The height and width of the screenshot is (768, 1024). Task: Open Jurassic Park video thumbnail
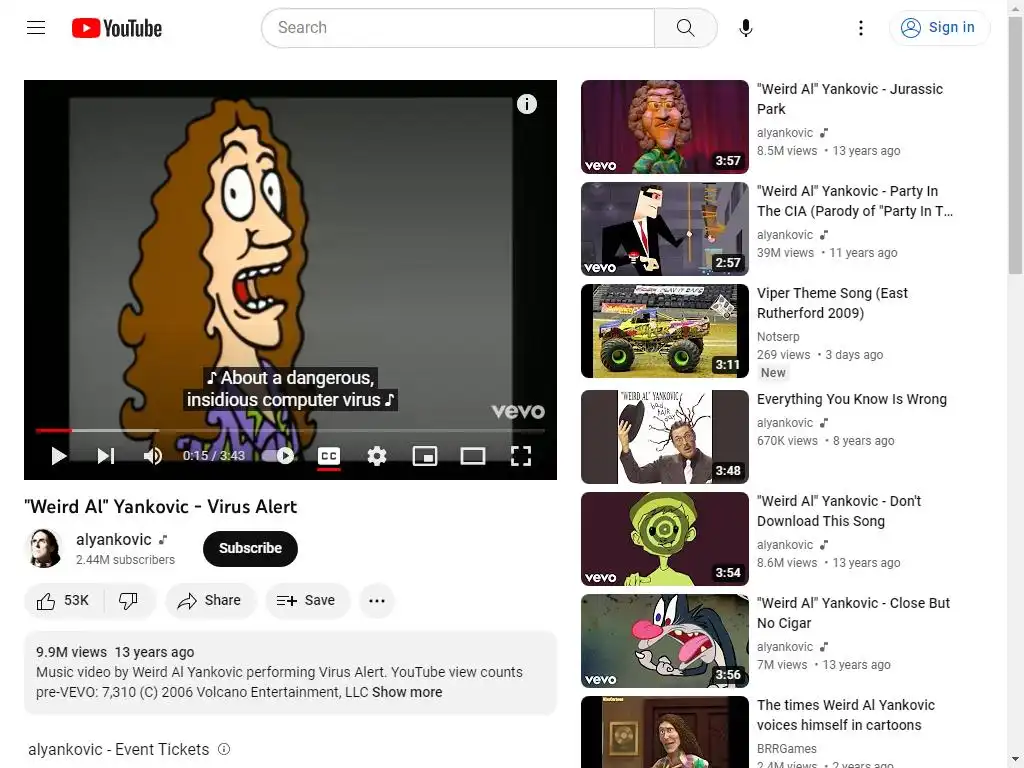point(664,127)
